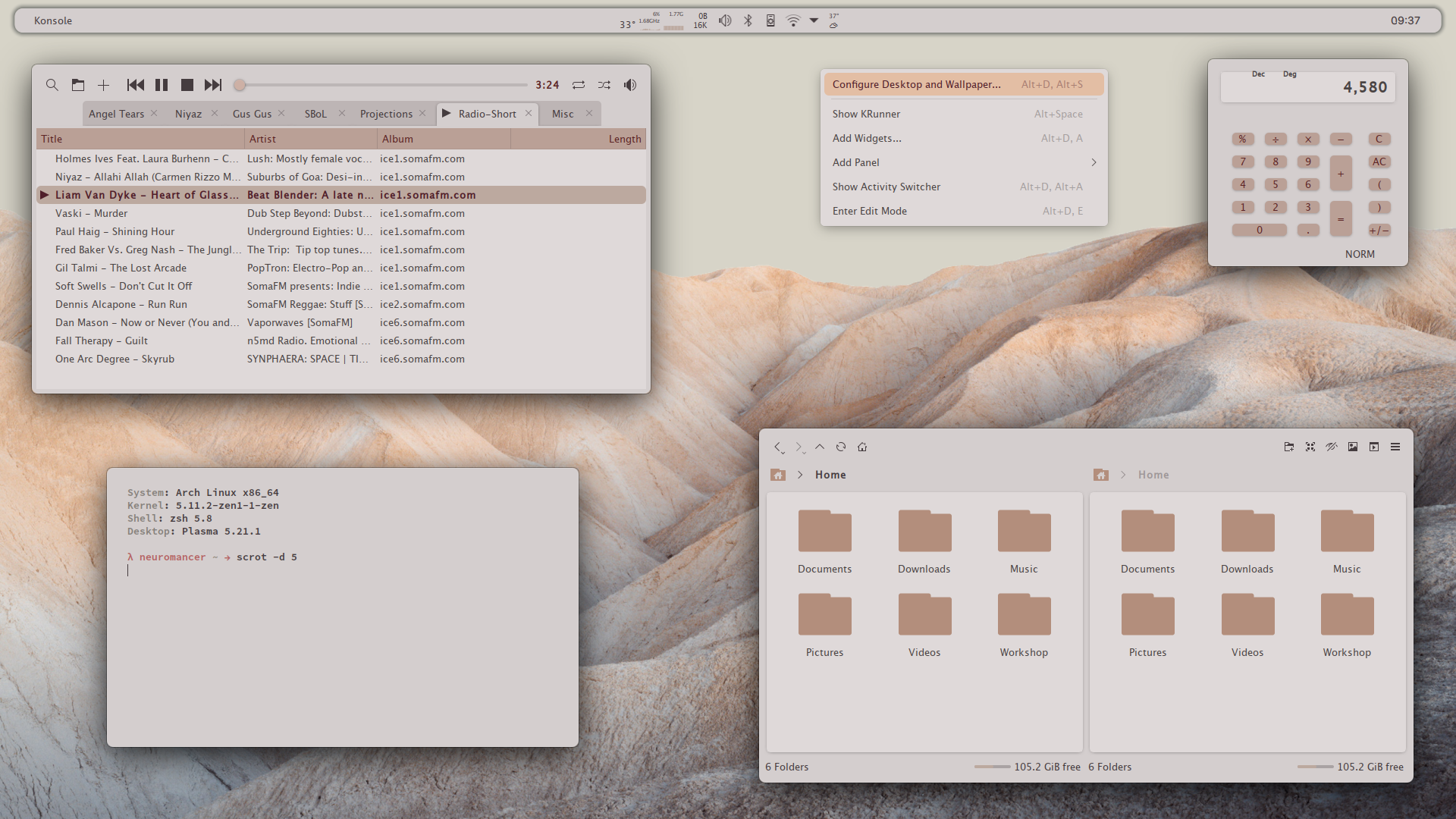Image resolution: width=1456 pixels, height=819 pixels.
Task: Click the reload icon in file manager
Action: pyautogui.click(x=841, y=447)
